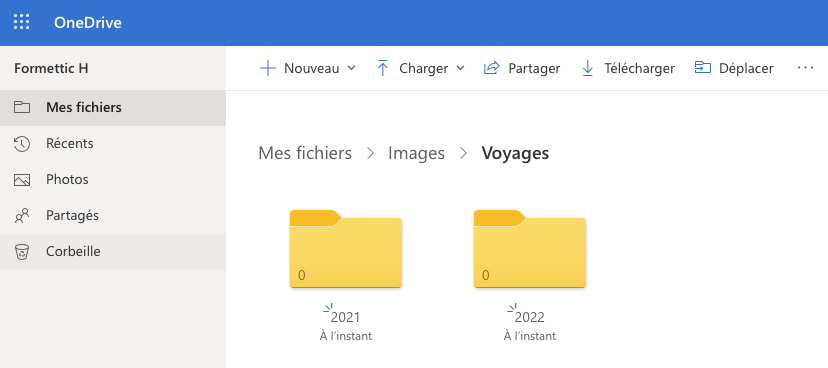Open the app launcher grid icon
The image size is (828, 368).
point(22,22)
